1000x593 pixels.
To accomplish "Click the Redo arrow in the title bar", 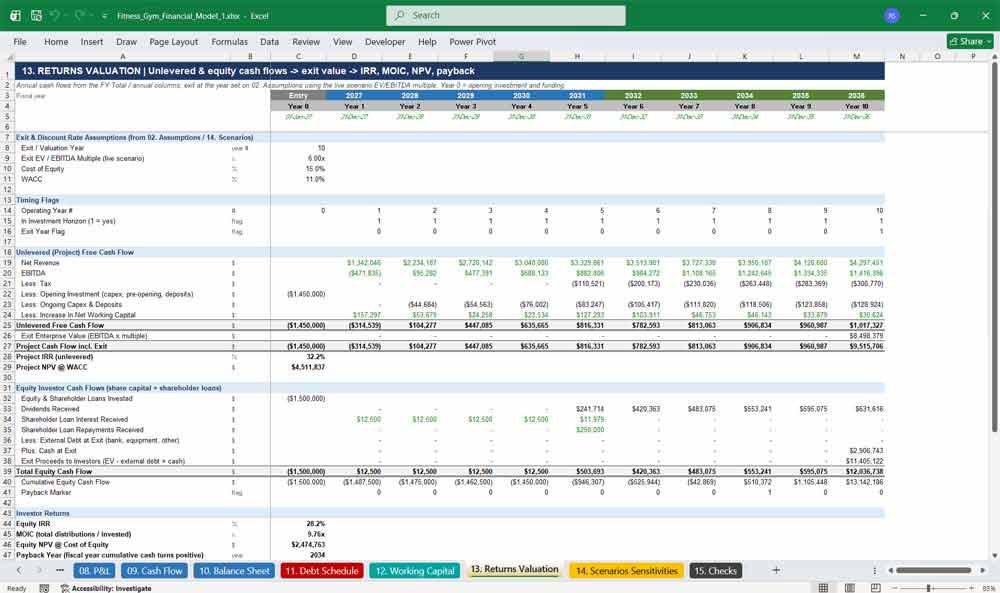I will tap(80, 15).
